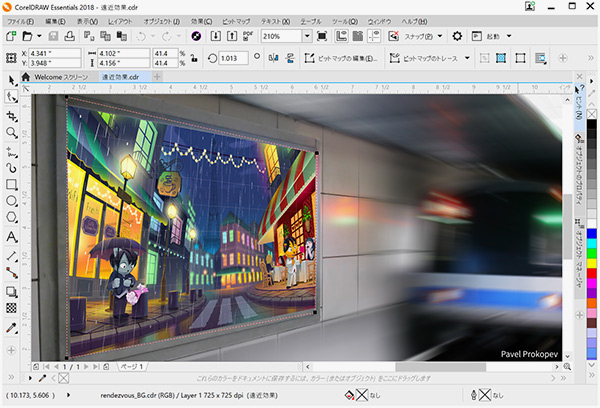
Task: Select the Polygon tool
Action: click(x=11, y=218)
